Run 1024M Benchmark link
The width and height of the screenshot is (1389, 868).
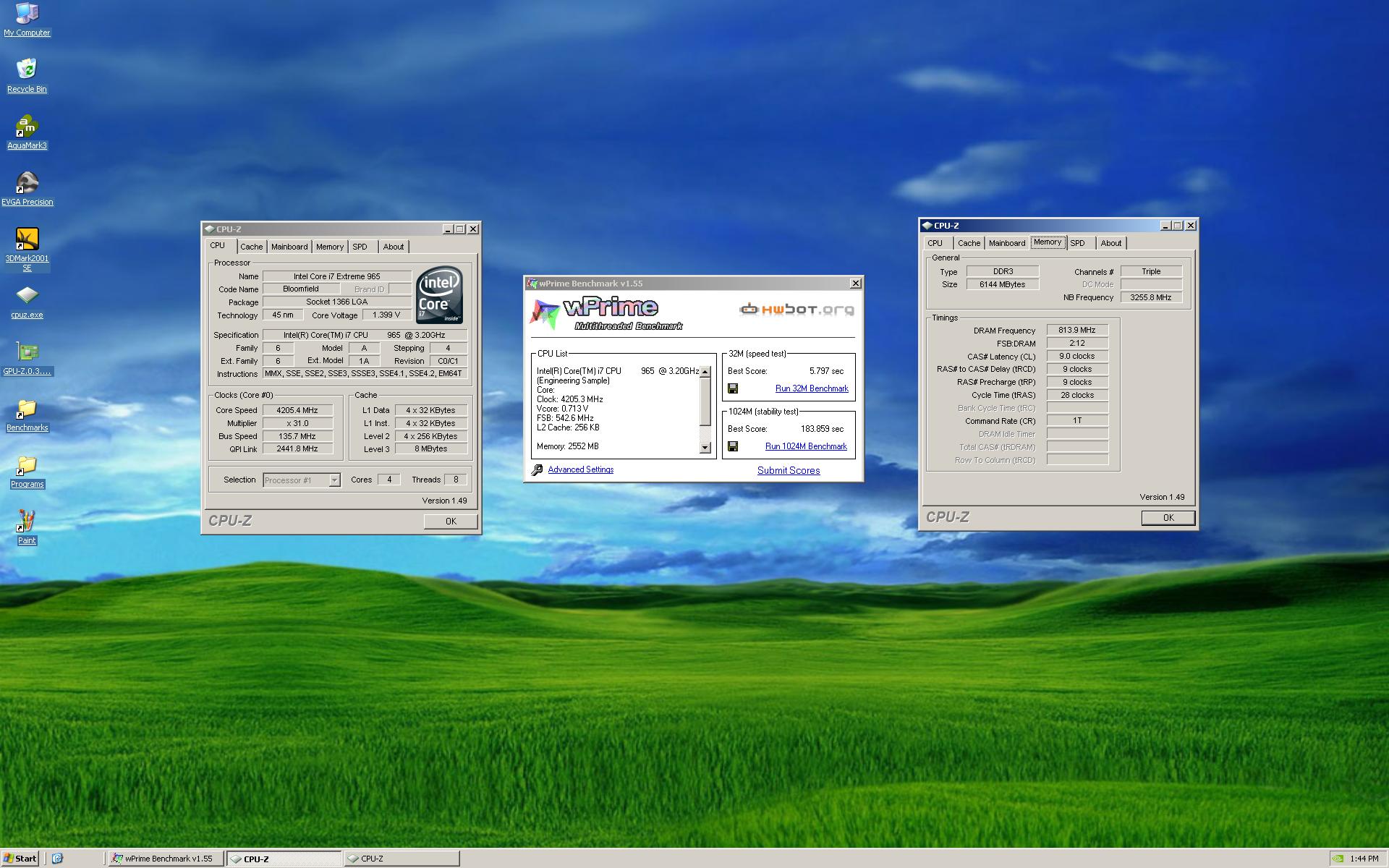[x=806, y=446]
